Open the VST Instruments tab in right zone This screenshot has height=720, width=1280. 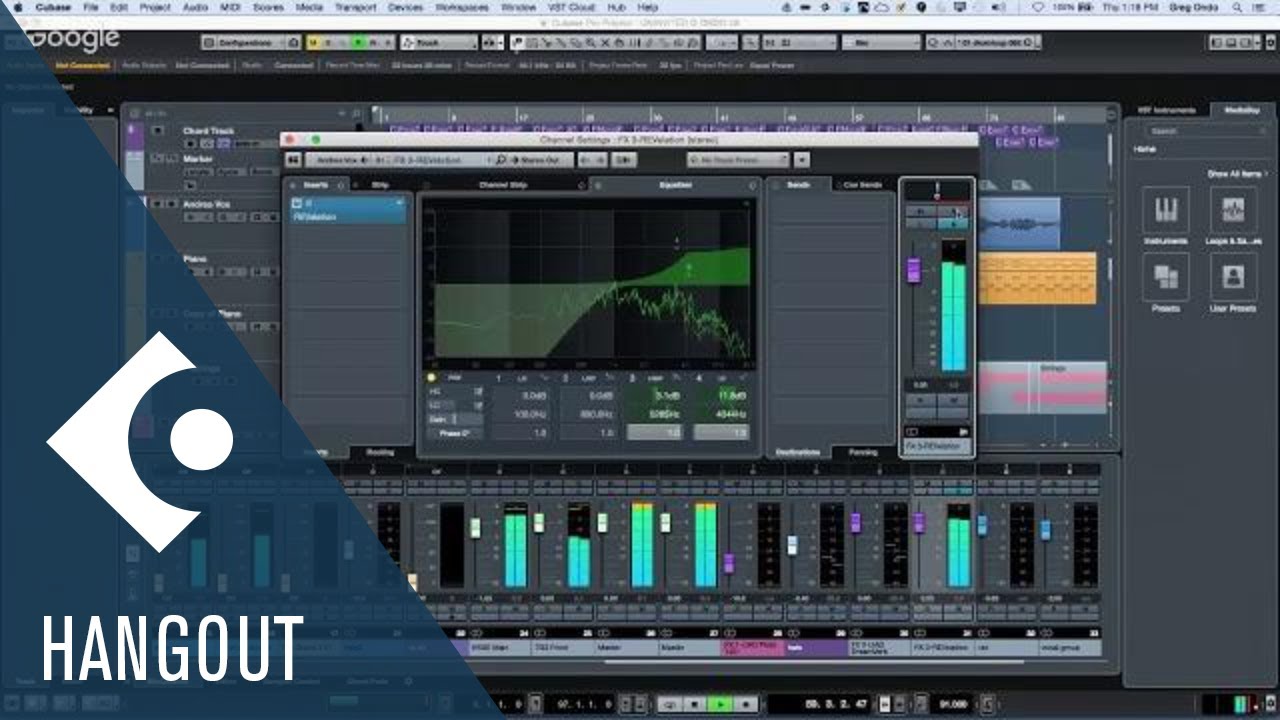[x=1166, y=110]
